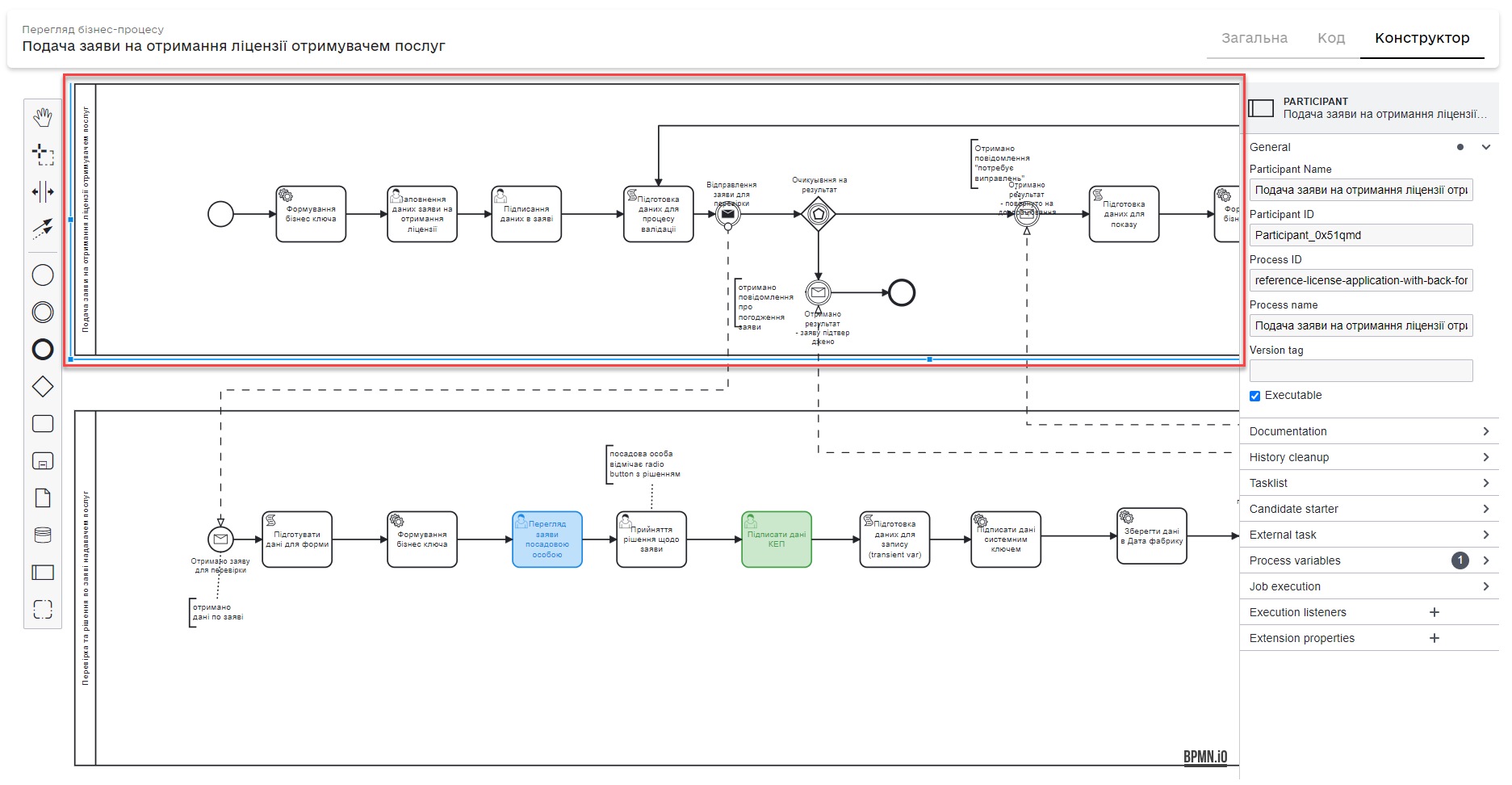Image resolution: width=1512 pixels, height=785 pixels.
Task: Expand the Documentation section
Action: pos(1369,431)
